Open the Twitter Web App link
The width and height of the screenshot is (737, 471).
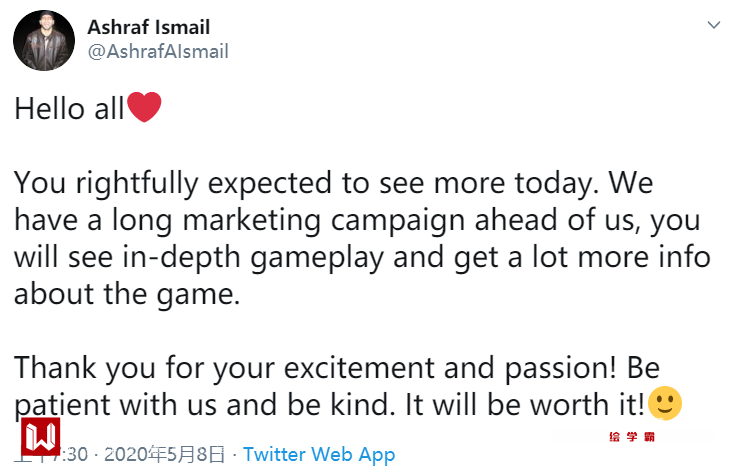(x=319, y=454)
